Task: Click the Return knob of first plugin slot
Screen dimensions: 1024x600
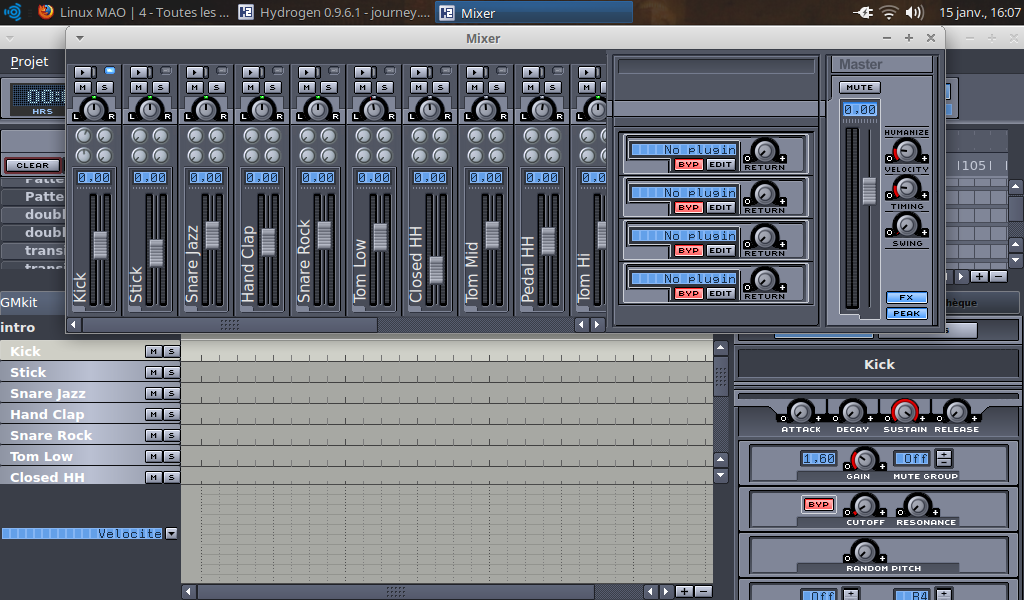Action: click(764, 151)
